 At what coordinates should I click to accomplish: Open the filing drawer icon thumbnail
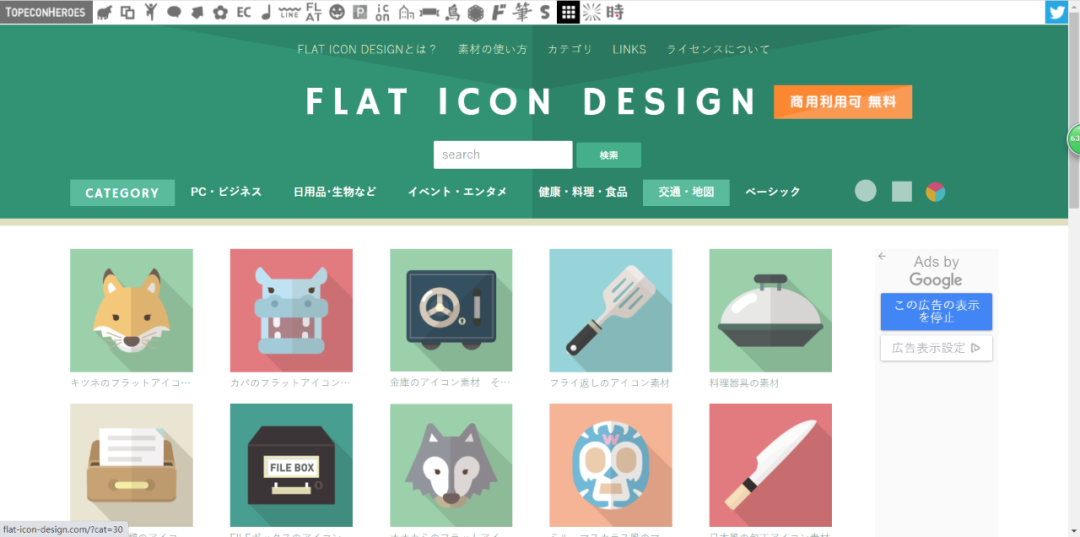click(132, 465)
